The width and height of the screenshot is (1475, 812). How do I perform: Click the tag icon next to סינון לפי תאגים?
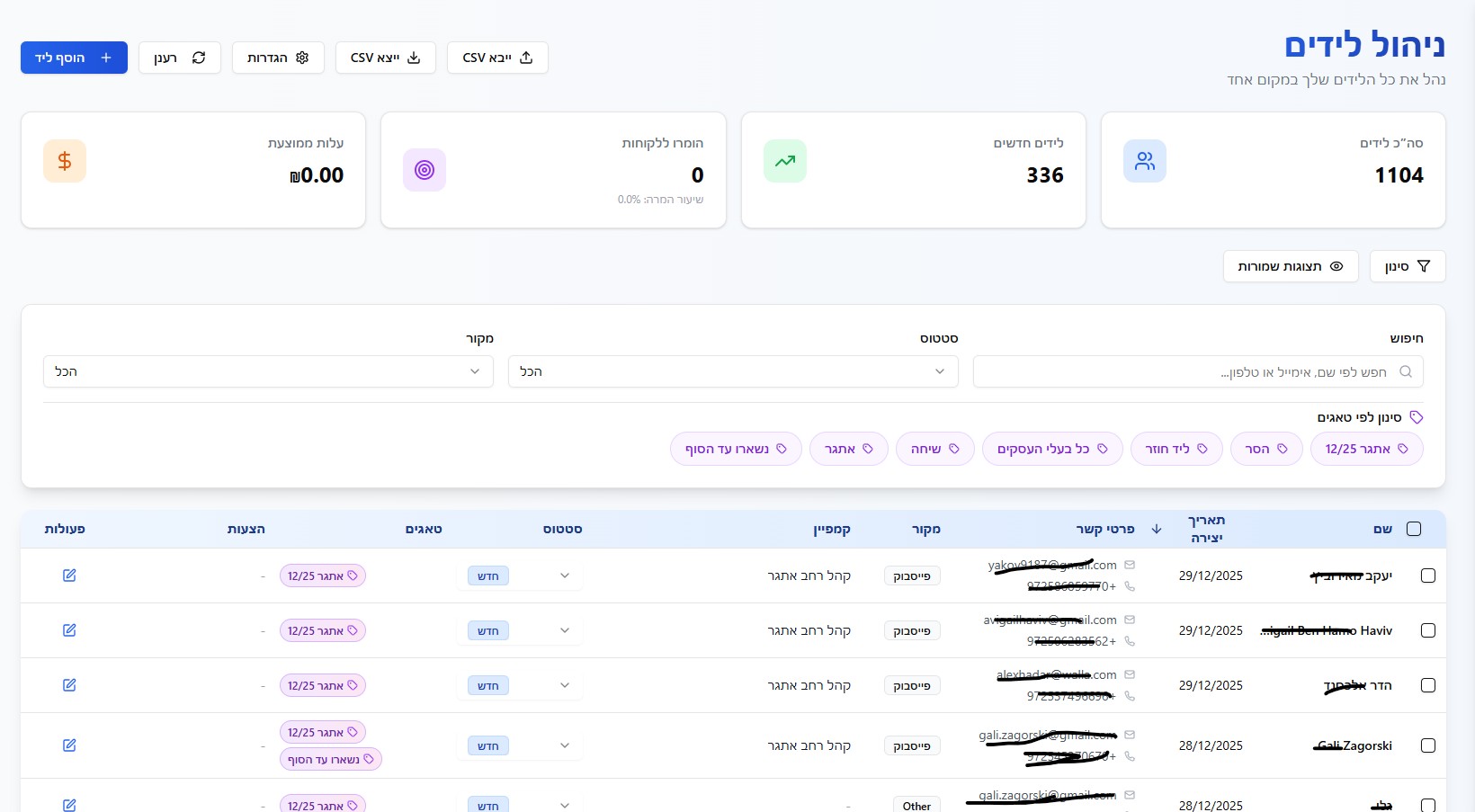pos(1417,416)
